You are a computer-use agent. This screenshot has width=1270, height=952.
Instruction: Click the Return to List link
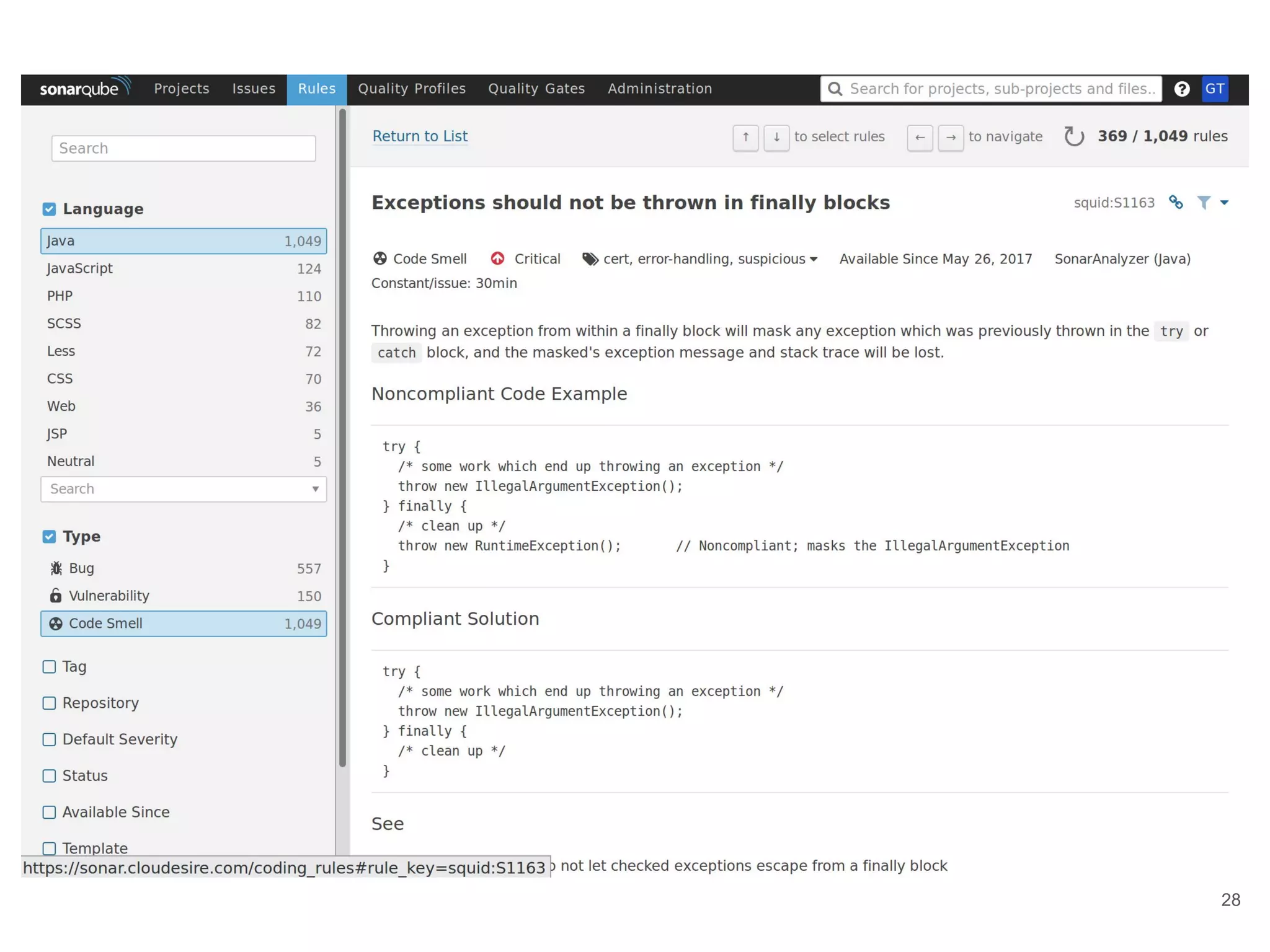[420, 136]
